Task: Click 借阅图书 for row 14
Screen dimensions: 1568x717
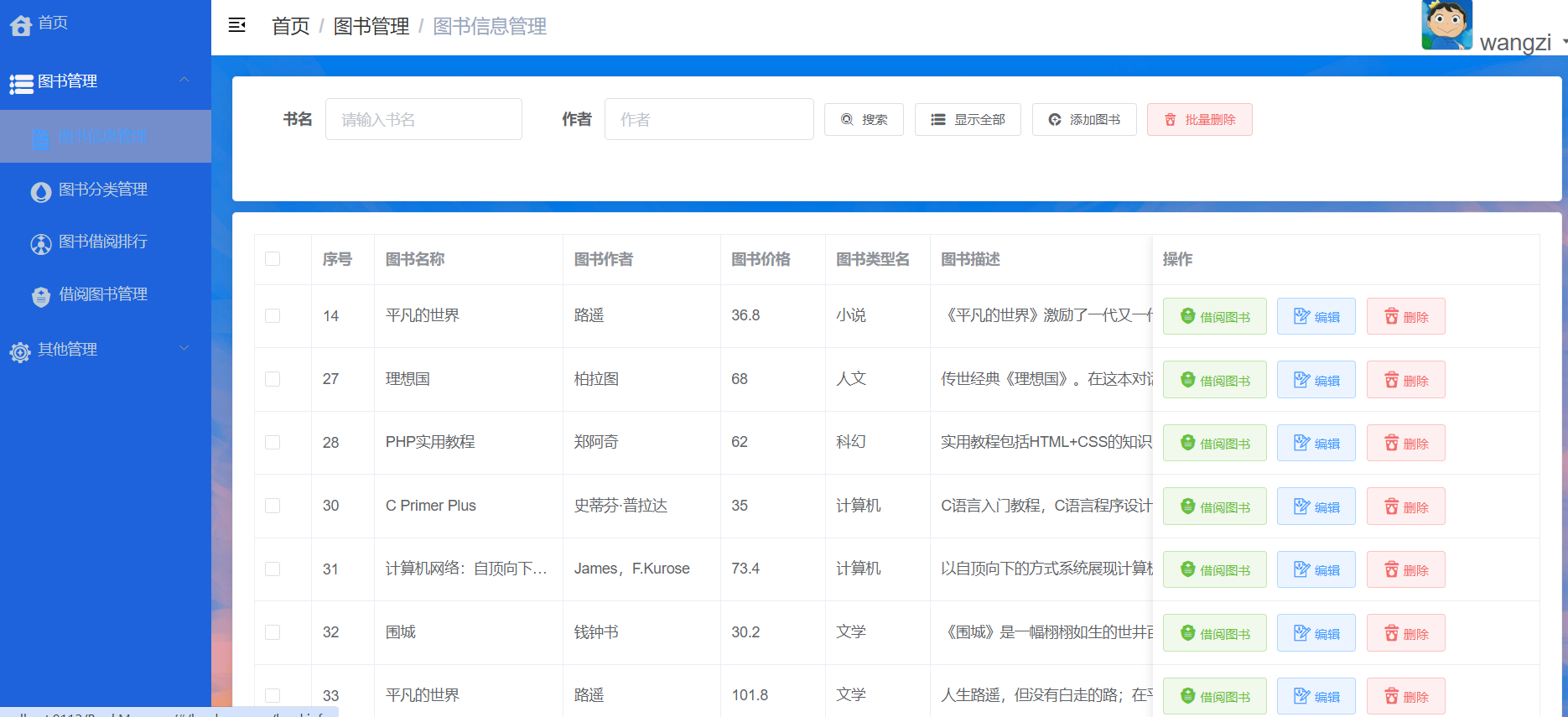Action: point(1215,316)
